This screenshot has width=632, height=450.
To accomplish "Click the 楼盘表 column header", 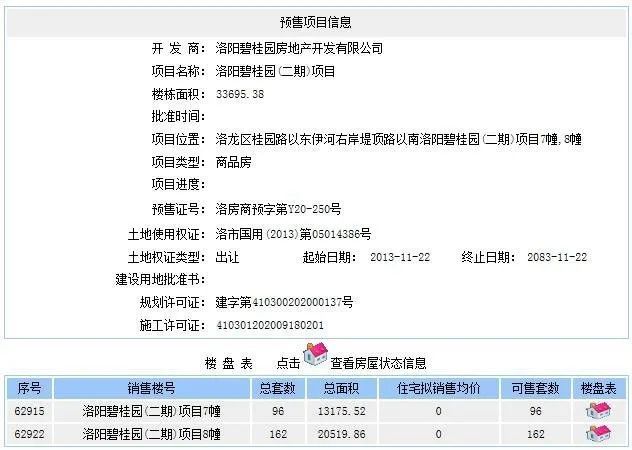I will tap(599, 388).
